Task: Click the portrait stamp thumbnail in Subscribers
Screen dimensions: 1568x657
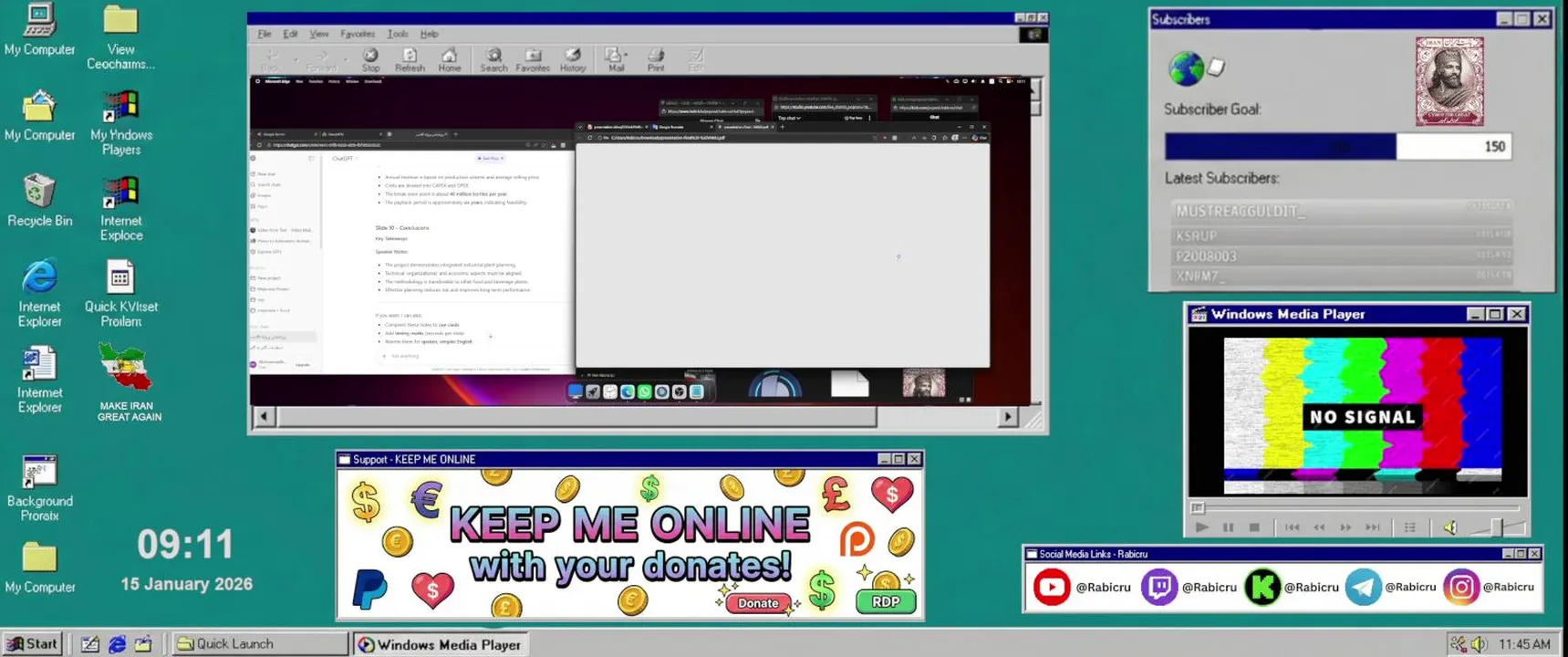Action: 1449,81
